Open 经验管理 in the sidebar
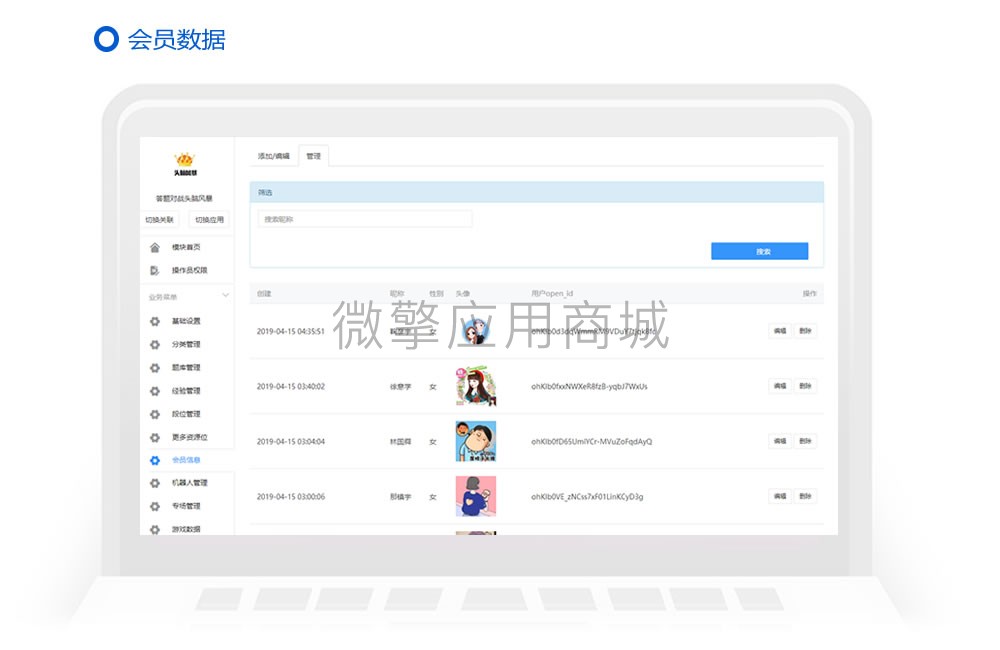The image size is (1000, 650). pos(155,391)
